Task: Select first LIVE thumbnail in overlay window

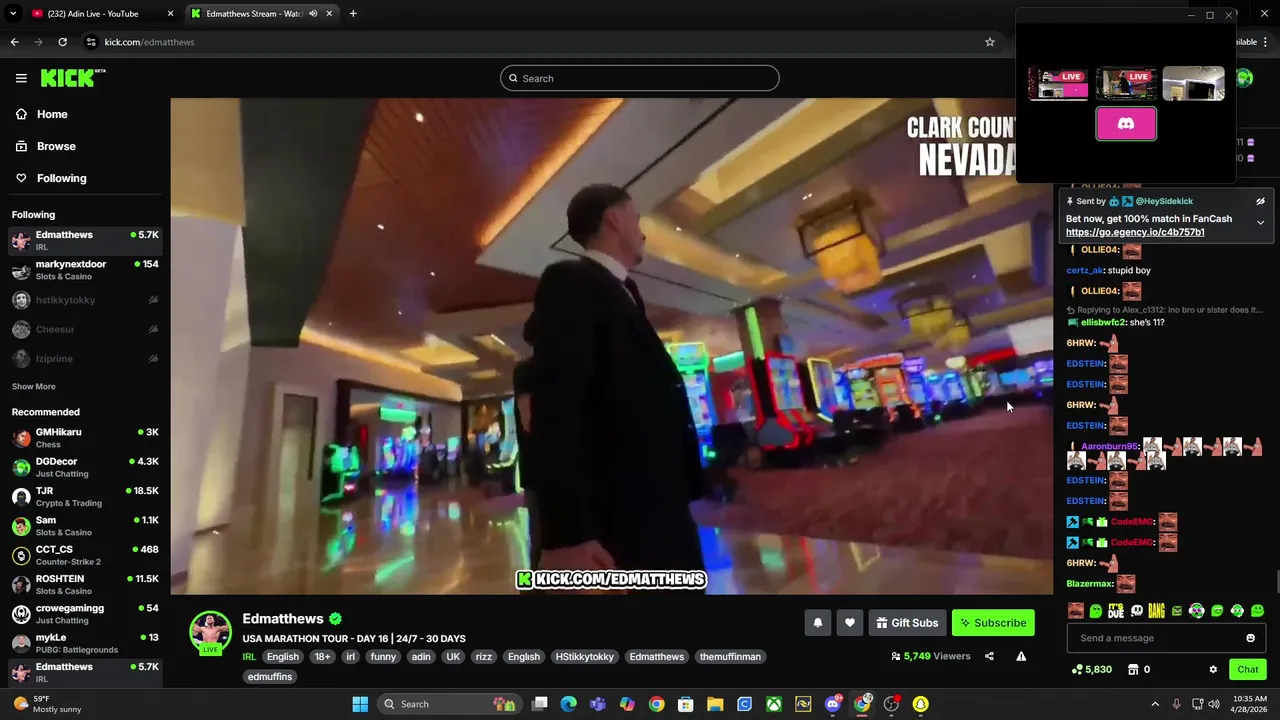Action: tap(1058, 84)
